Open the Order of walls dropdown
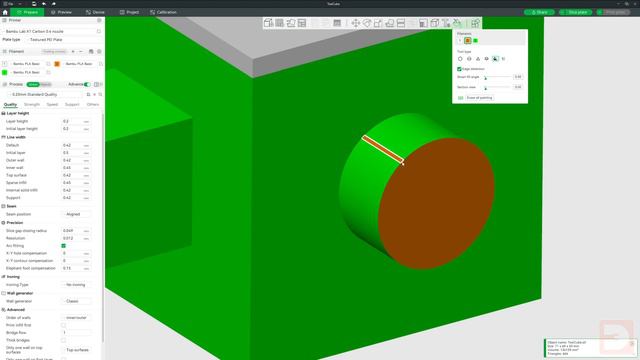The image size is (640, 360). click(x=76, y=318)
